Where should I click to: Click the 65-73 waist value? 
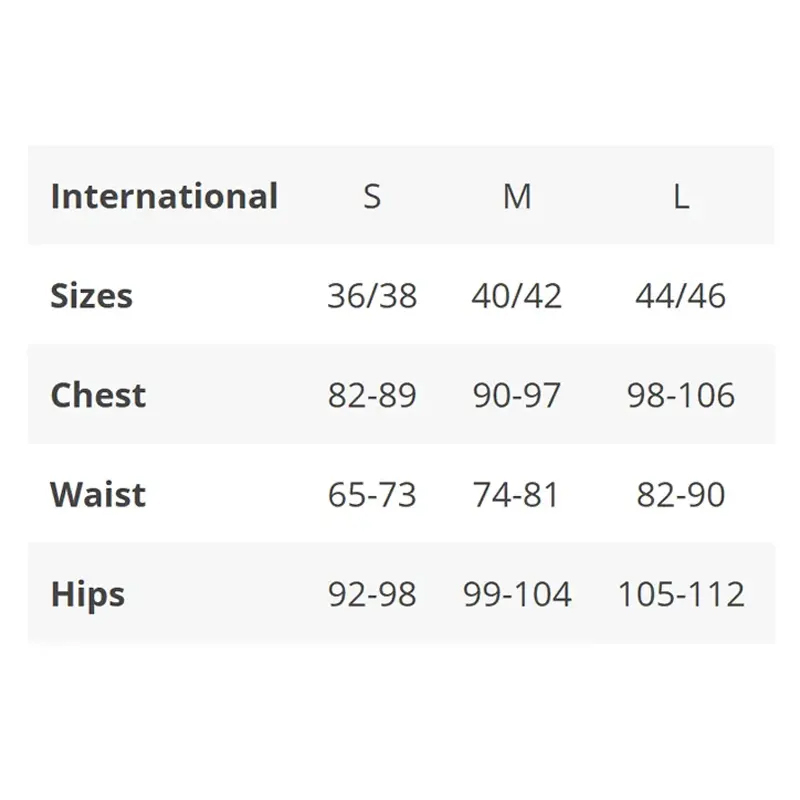[x=372, y=495]
